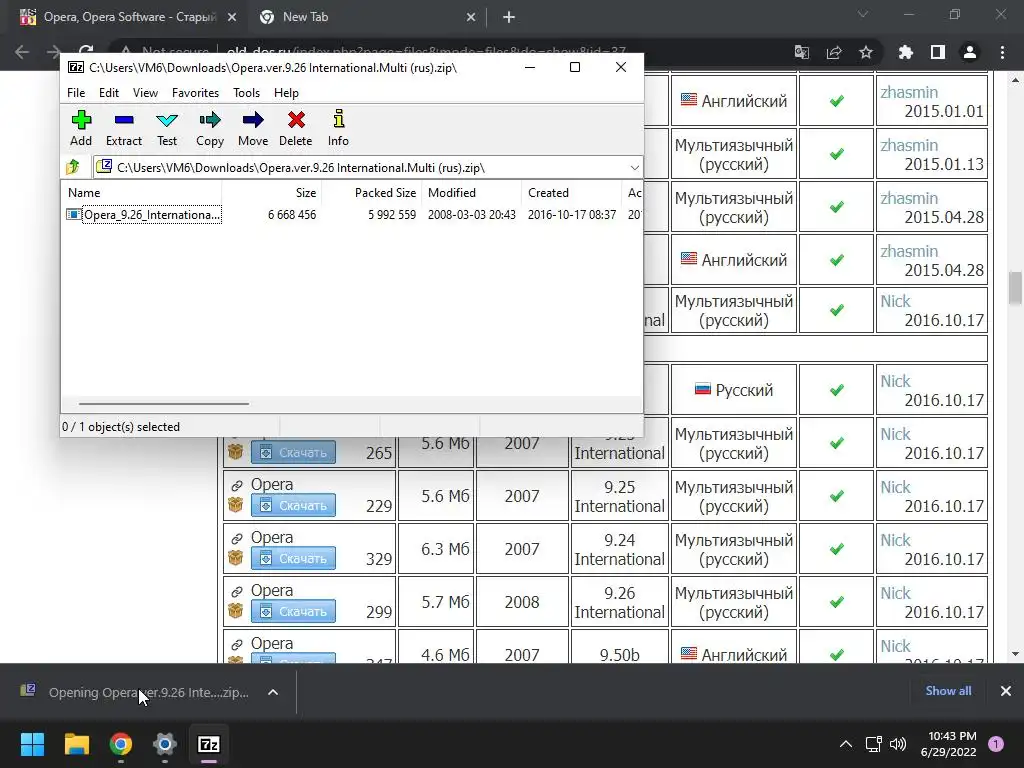Run Test on the archive
1024x768 pixels.
point(167,128)
